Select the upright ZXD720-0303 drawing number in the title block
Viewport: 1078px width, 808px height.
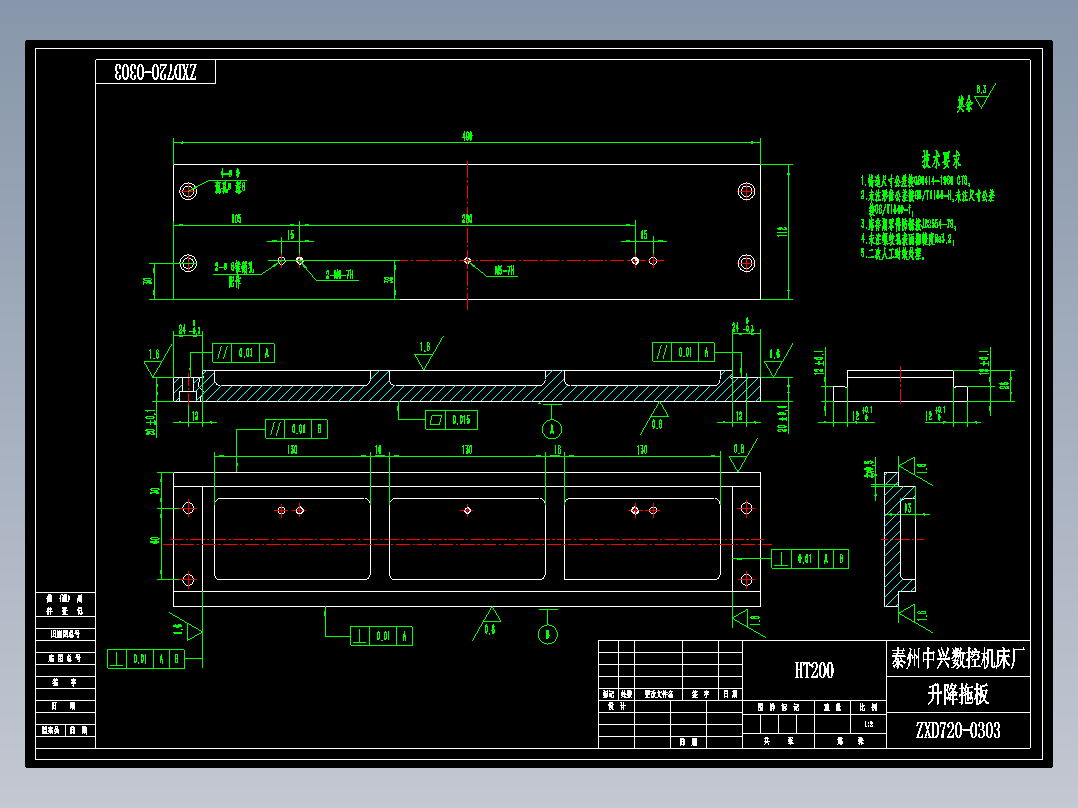point(958,730)
